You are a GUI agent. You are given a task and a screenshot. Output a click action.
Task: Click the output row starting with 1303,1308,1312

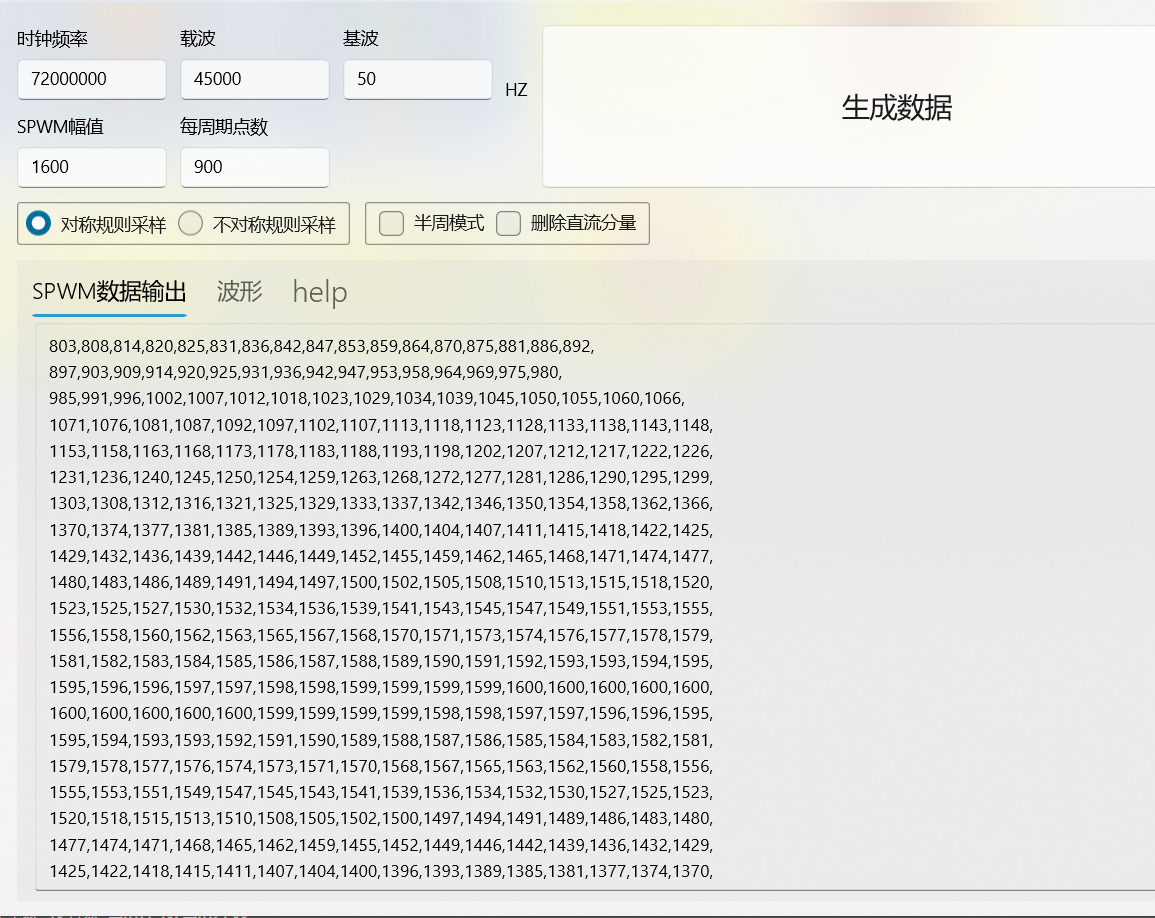(381, 503)
